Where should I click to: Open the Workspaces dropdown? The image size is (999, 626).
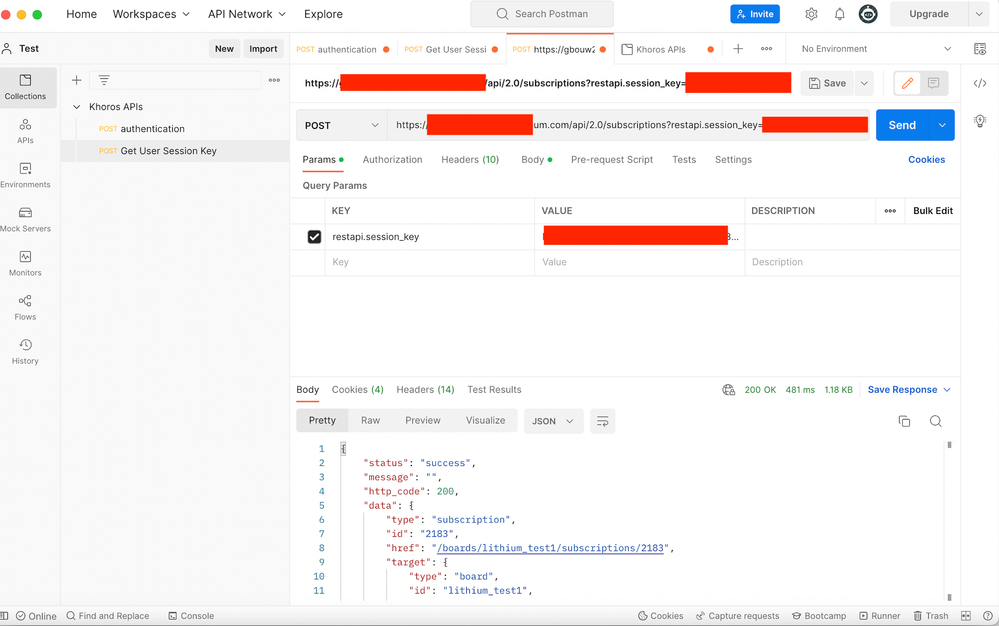point(151,14)
